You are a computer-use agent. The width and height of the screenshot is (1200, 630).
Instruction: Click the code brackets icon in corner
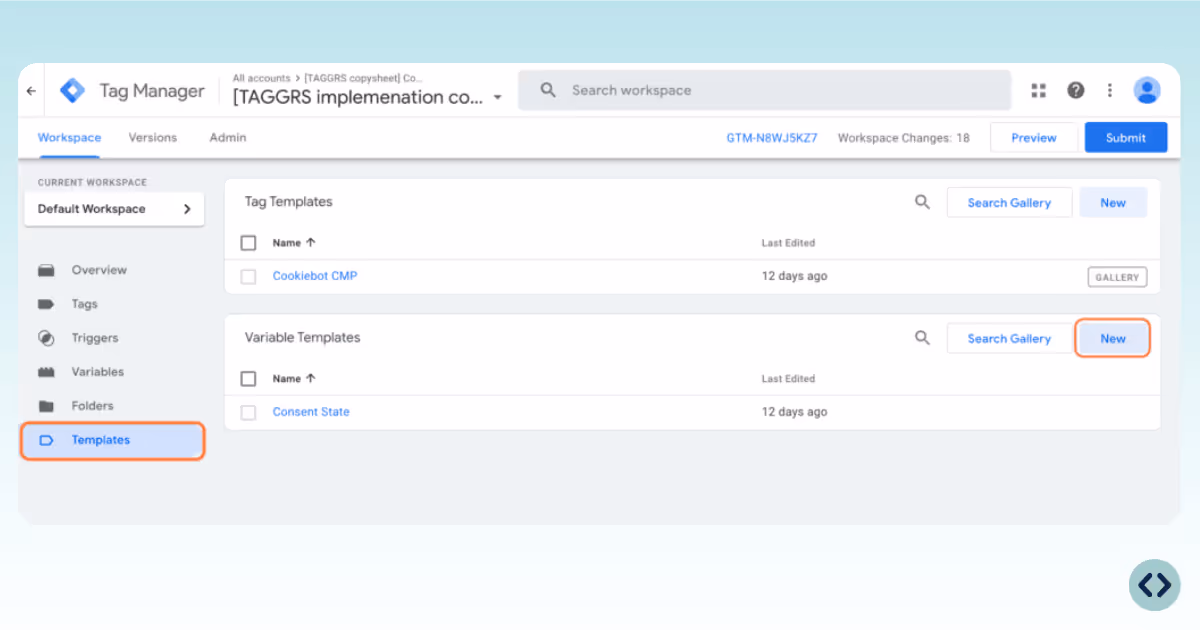(x=1155, y=585)
